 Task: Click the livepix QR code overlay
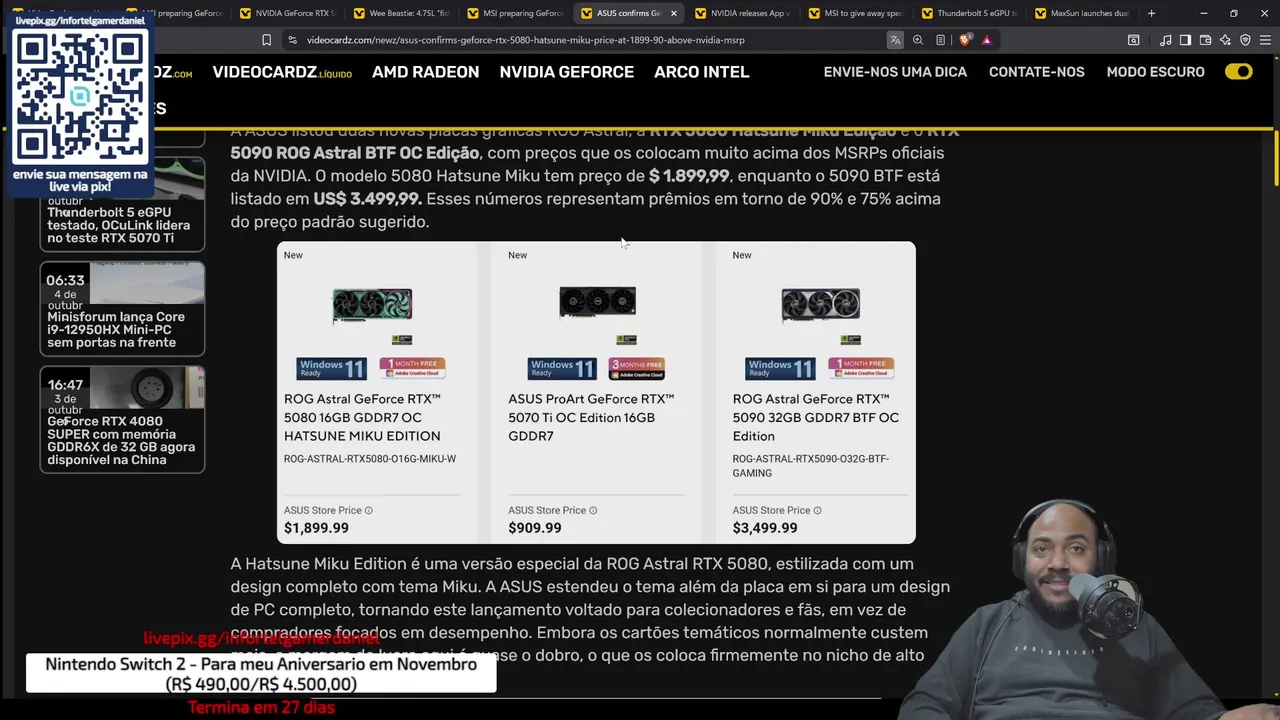pyautogui.click(x=80, y=96)
